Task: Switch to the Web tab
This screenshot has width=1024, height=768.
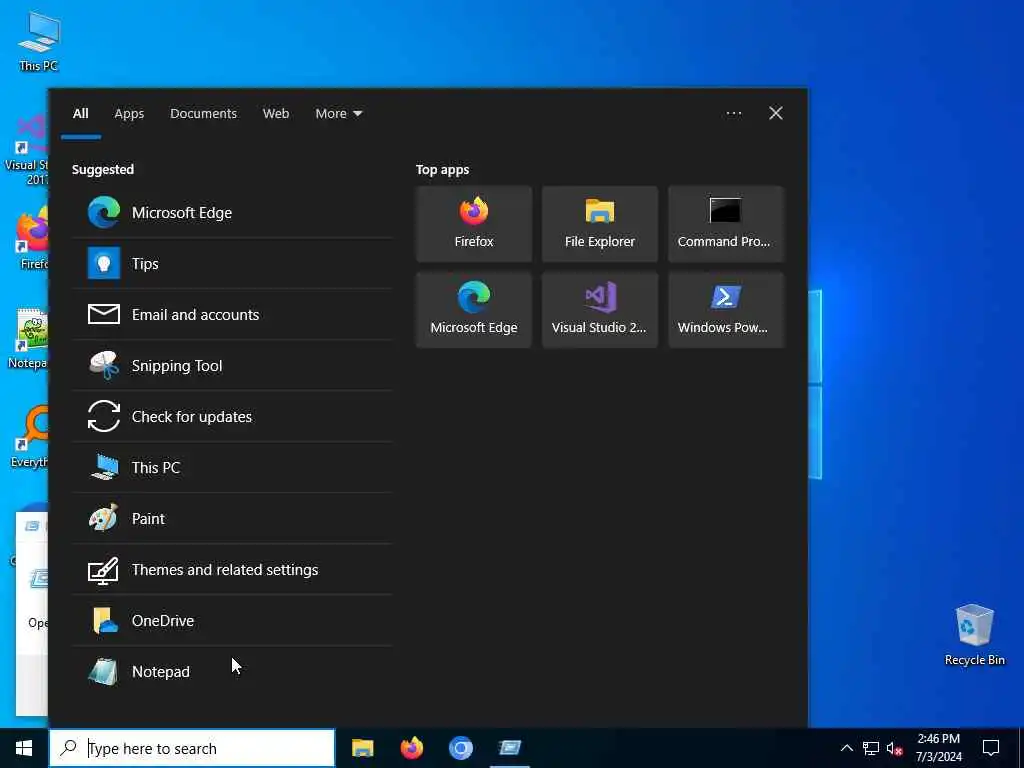Action: click(x=276, y=114)
